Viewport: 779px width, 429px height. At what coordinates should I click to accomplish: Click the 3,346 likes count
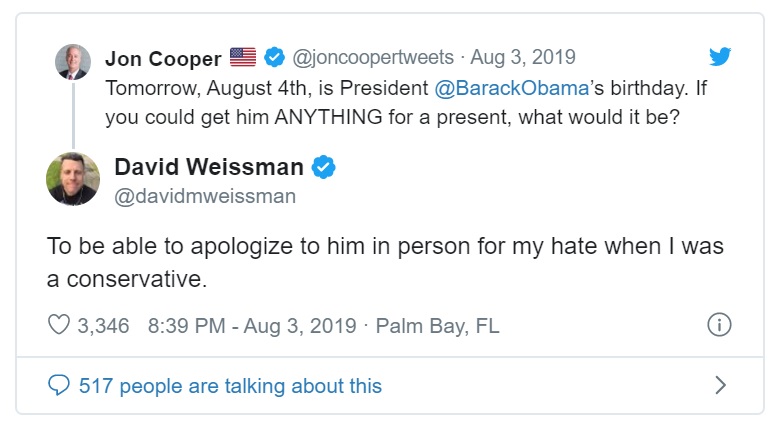(104, 326)
